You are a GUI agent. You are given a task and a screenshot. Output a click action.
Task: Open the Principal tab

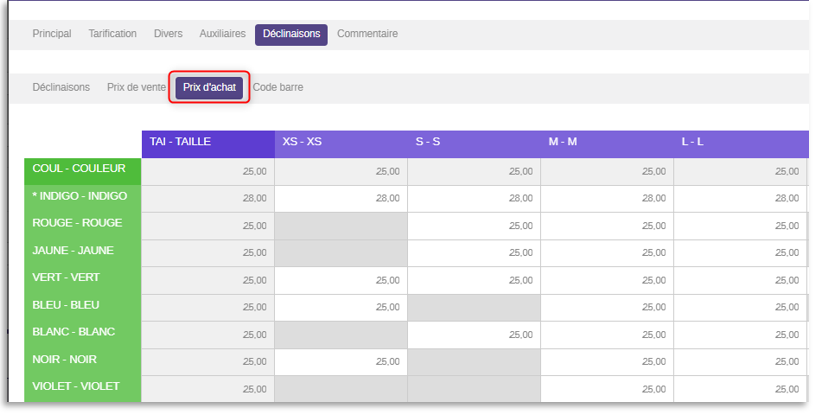[52, 34]
